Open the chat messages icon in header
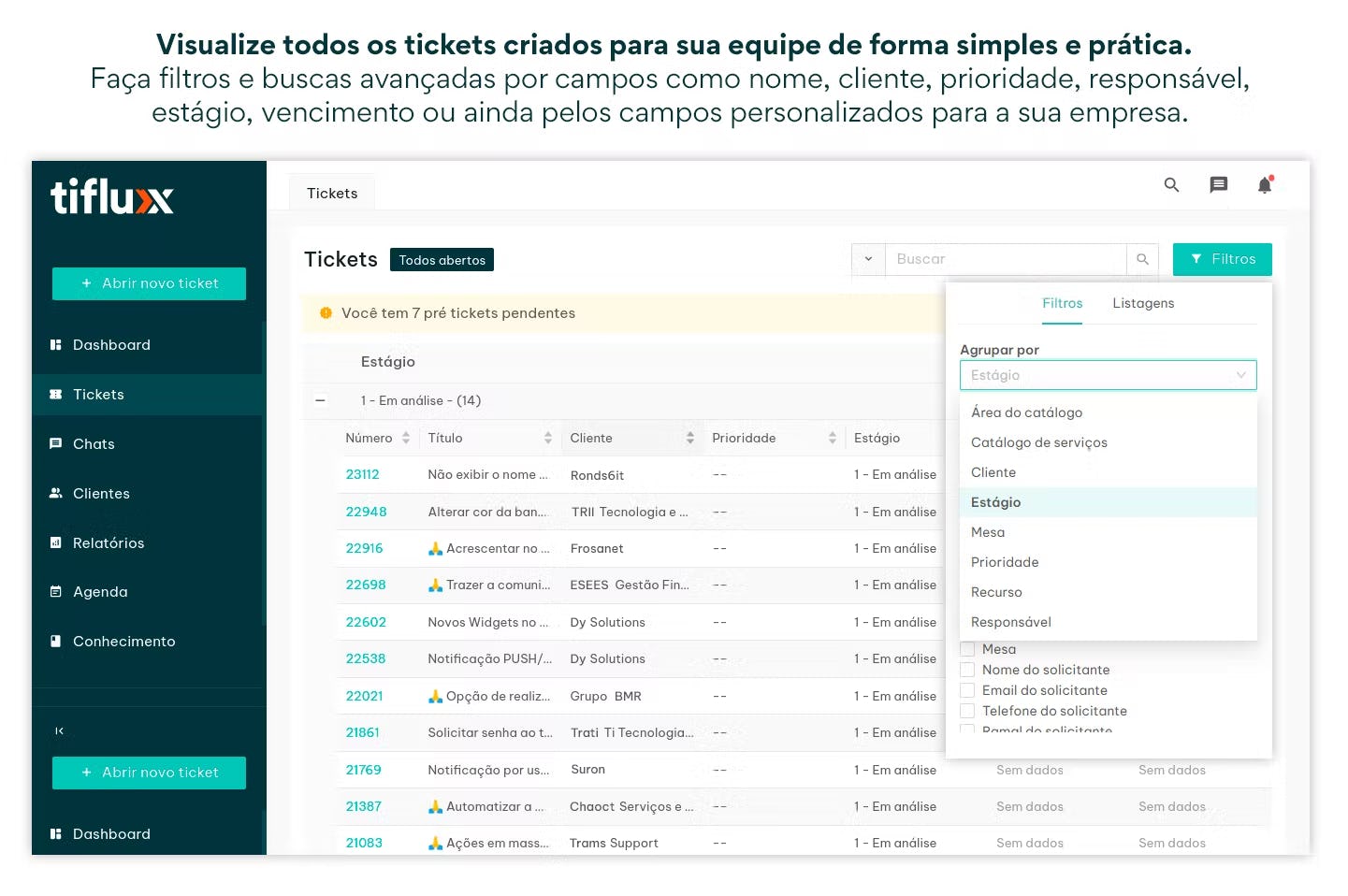The height and width of the screenshot is (896, 1348). point(1218,185)
